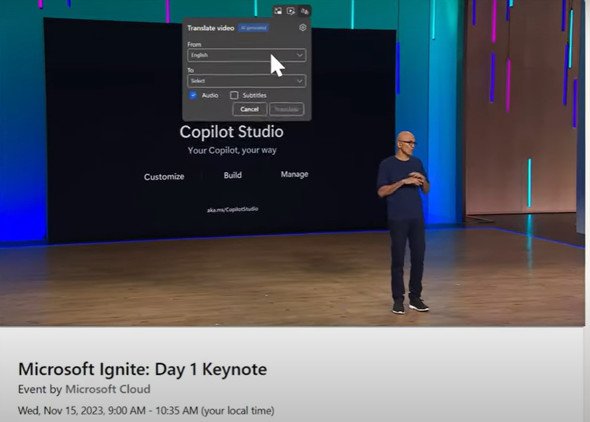
Task: Toggle the translate video overlay icon
Action: tap(304, 11)
